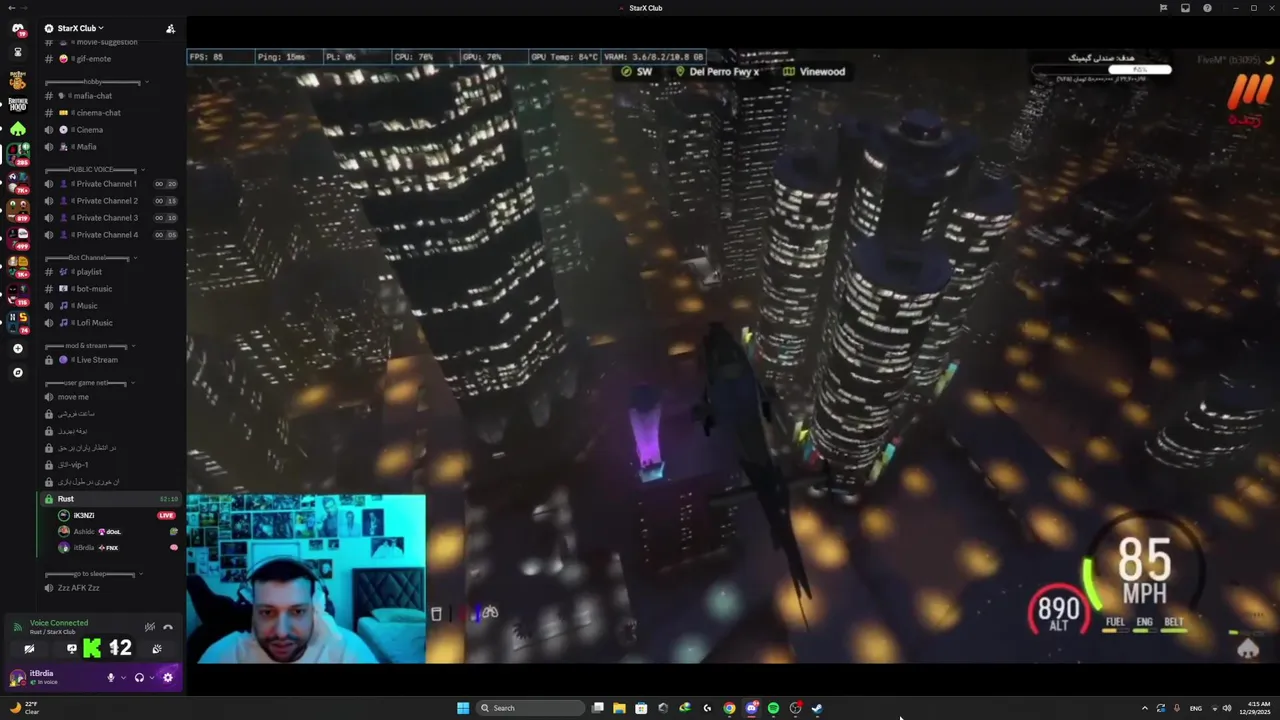The image size is (1280, 720).
Task: Click the Windows Start button
Action: point(463,708)
